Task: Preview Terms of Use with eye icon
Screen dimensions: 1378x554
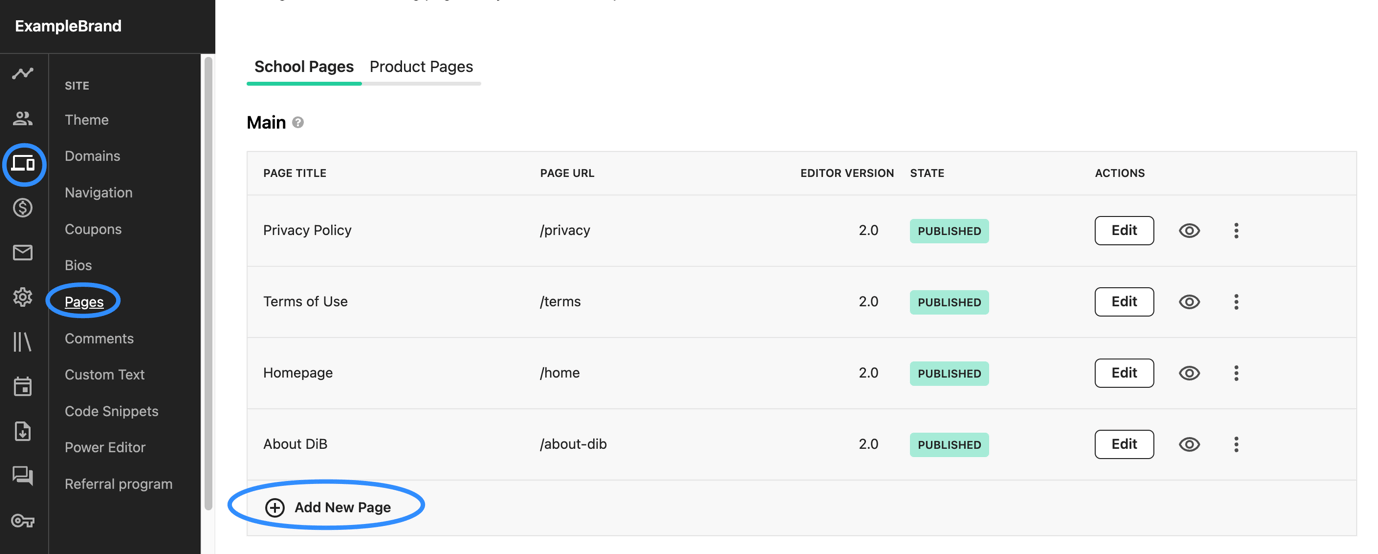Action: click(1189, 302)
